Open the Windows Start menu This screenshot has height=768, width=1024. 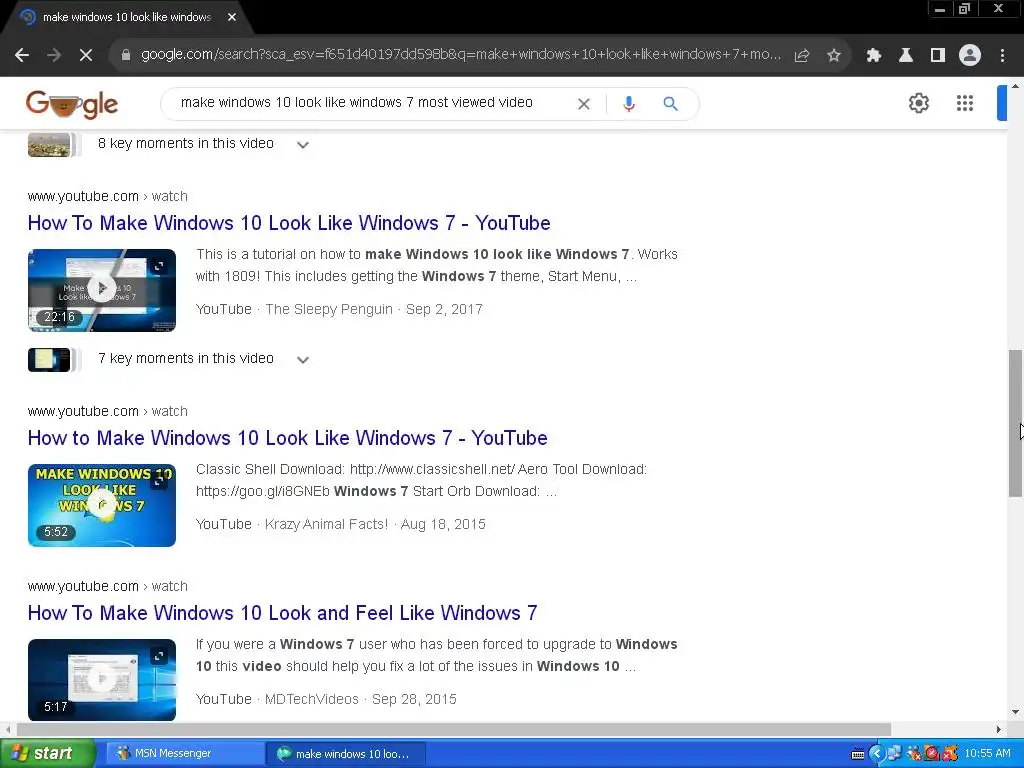47,754
